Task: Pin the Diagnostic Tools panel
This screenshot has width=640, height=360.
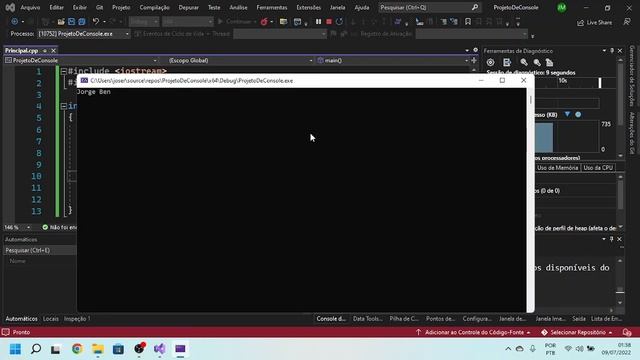Action: tap(612, 51)
